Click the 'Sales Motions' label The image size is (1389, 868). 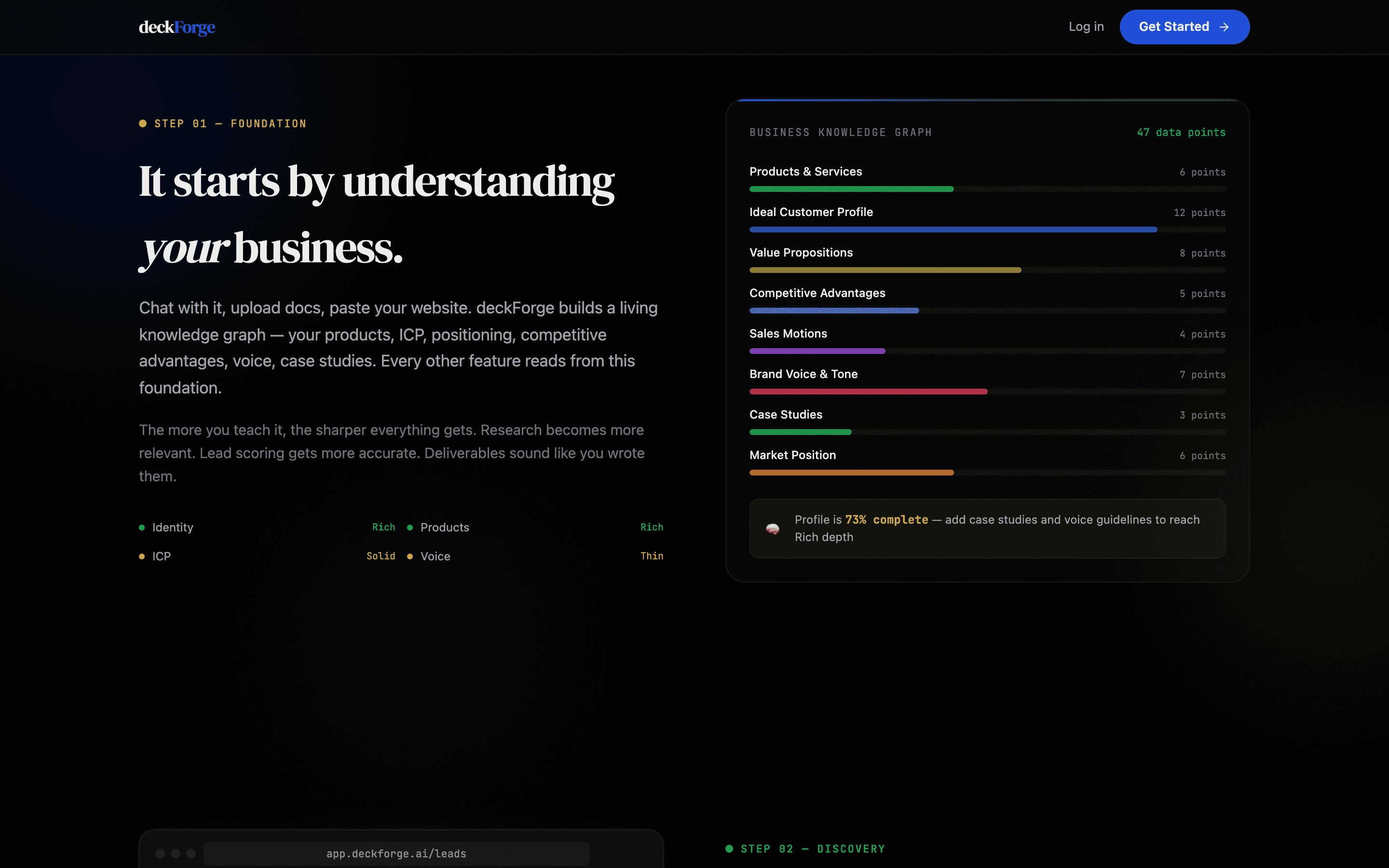[788, 334]
